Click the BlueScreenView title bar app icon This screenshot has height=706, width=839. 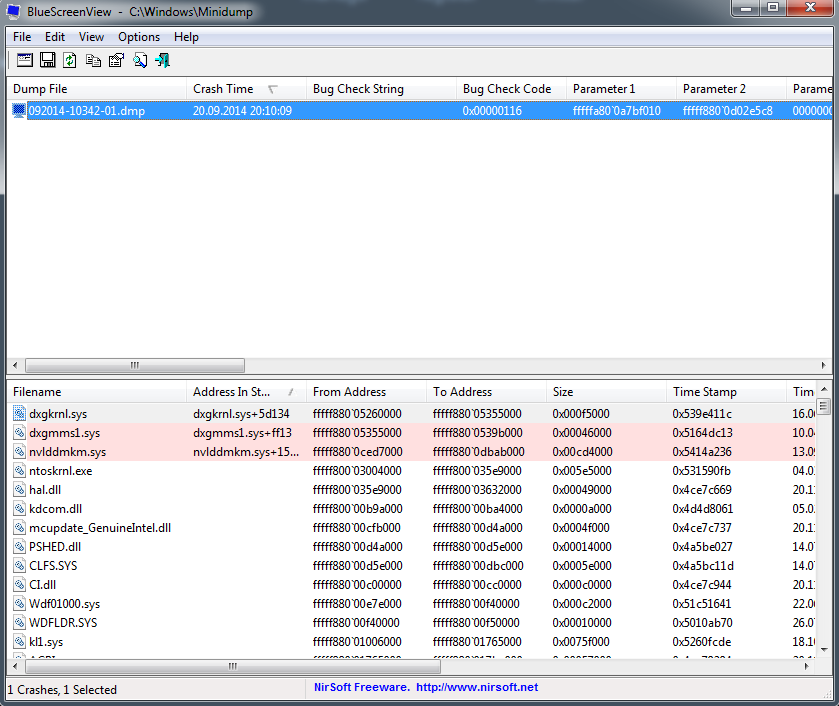13,11
